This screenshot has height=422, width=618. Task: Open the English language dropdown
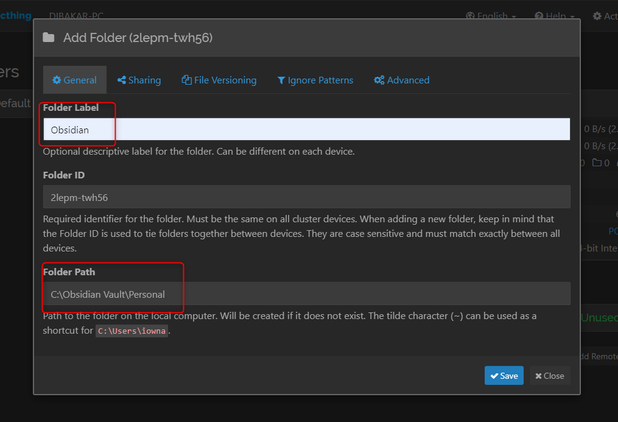(x=491, y=16)
